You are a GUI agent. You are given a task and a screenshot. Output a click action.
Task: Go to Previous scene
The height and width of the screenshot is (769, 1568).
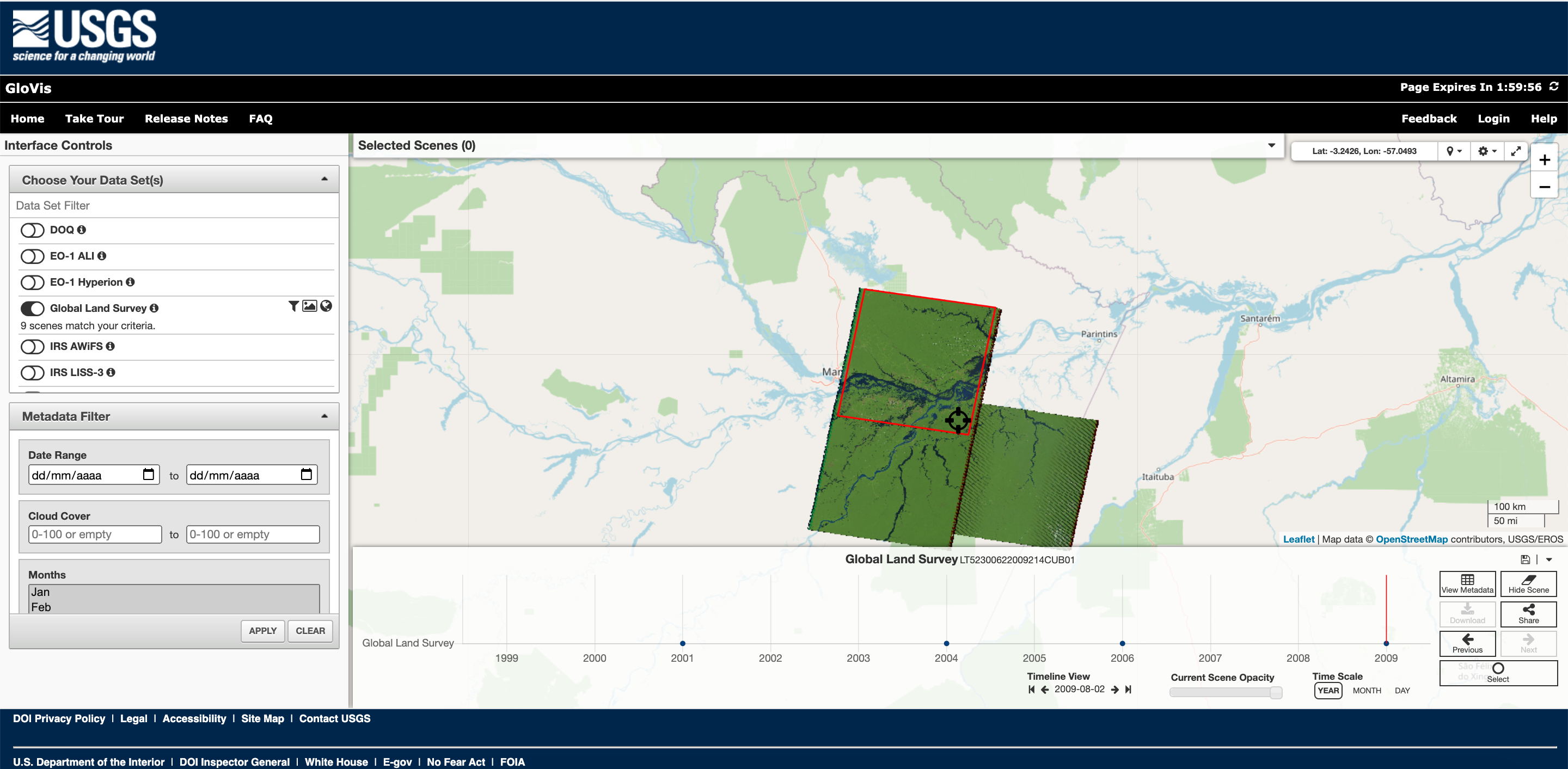coord(1468,644)
